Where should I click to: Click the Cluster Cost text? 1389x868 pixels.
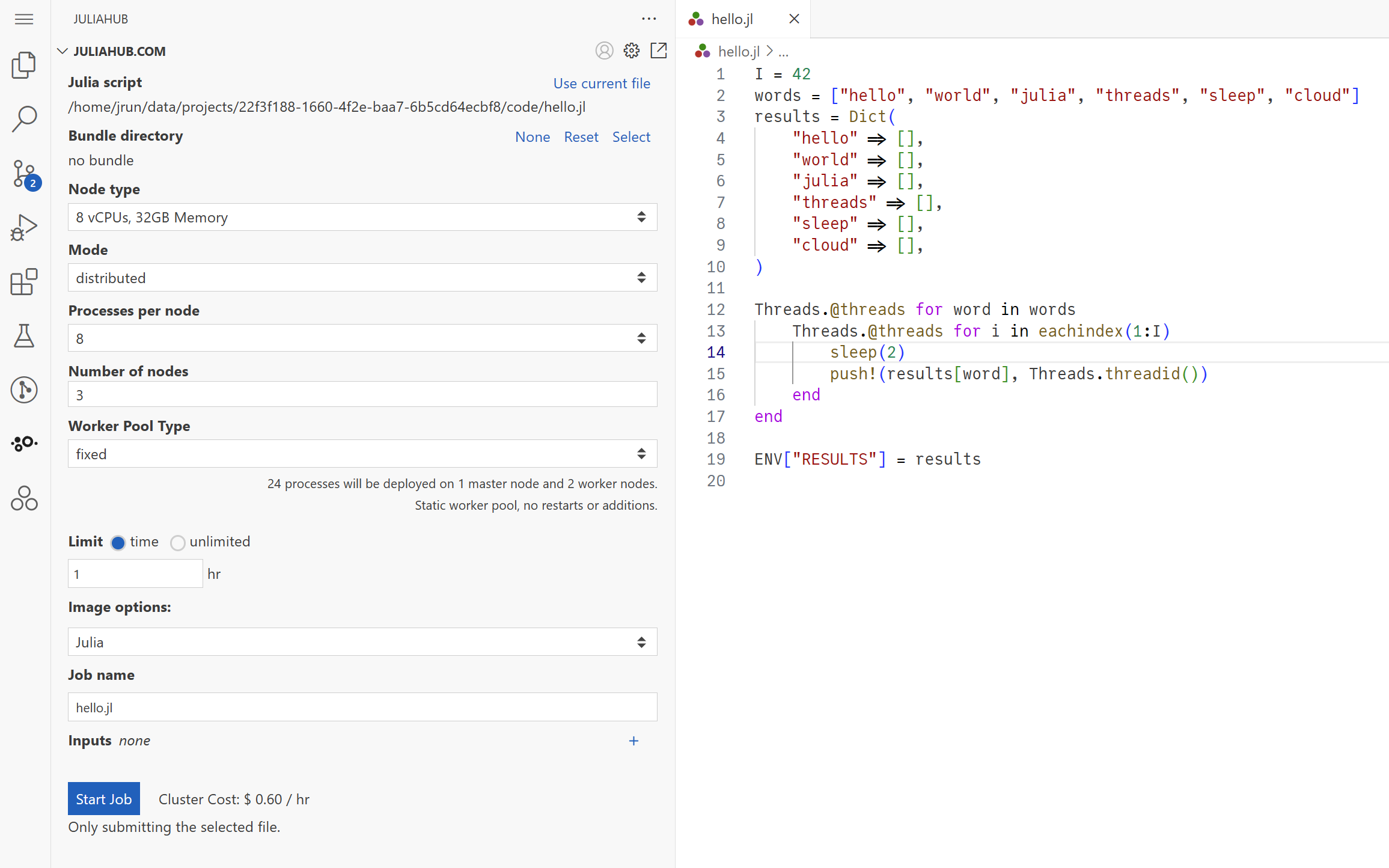(x=234, y=799)
